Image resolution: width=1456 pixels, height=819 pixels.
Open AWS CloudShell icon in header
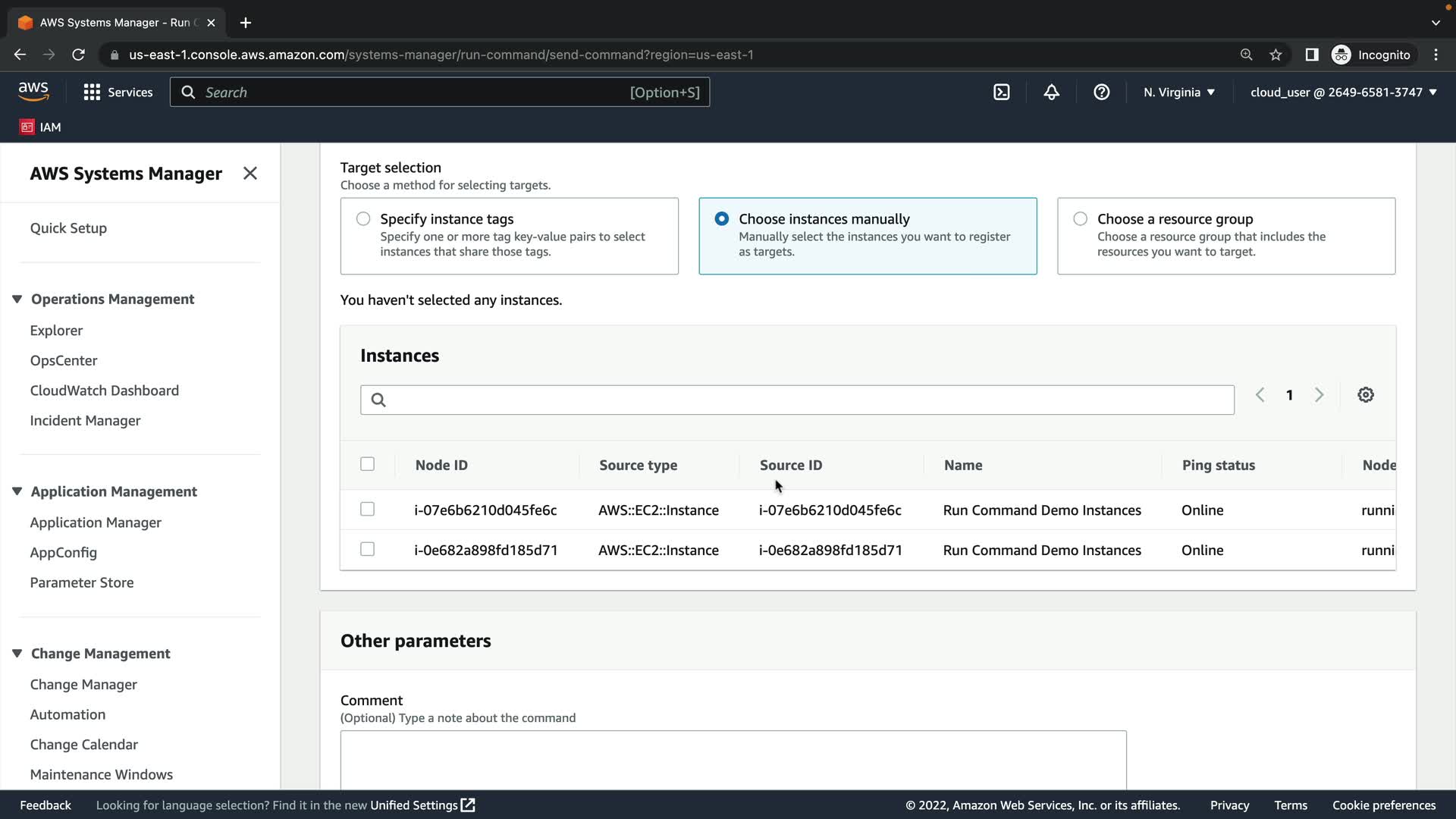point(1001,93)
